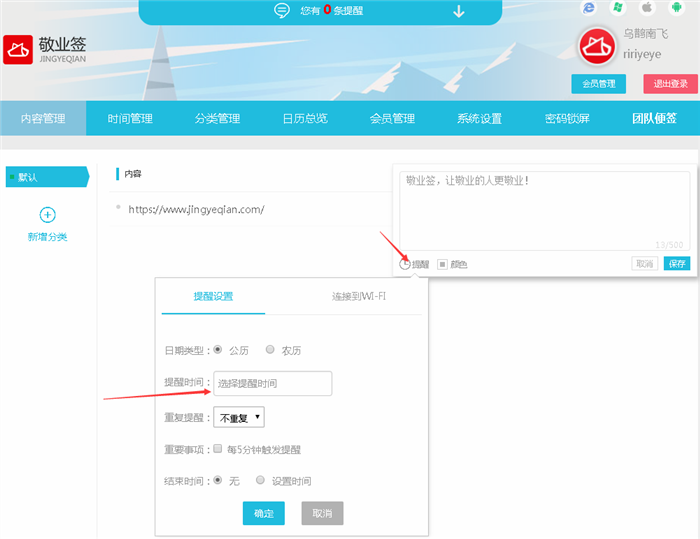Click the red 退出登录 button
Screen dimensions: 700x539
click(671, 84)
